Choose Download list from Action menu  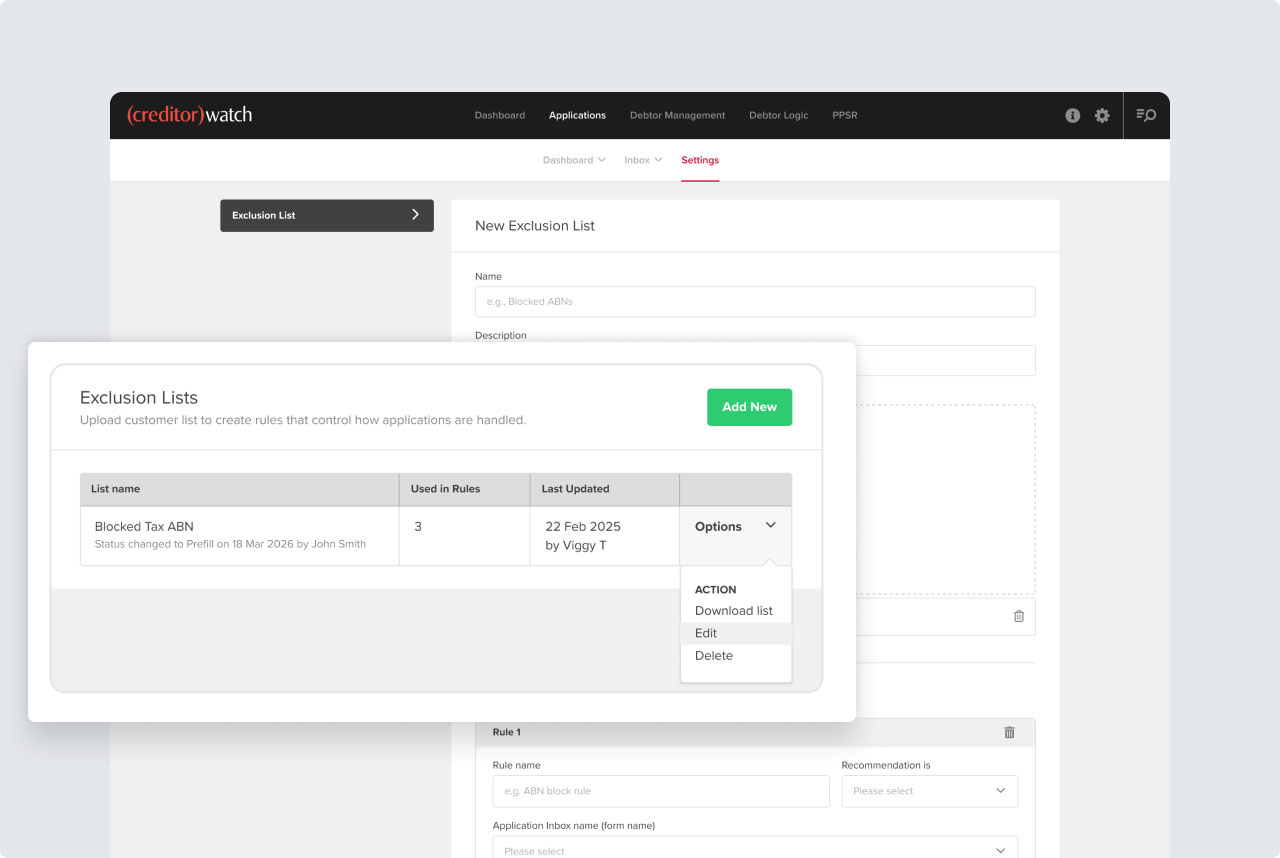pyautogui.click(x=734, y=611)
